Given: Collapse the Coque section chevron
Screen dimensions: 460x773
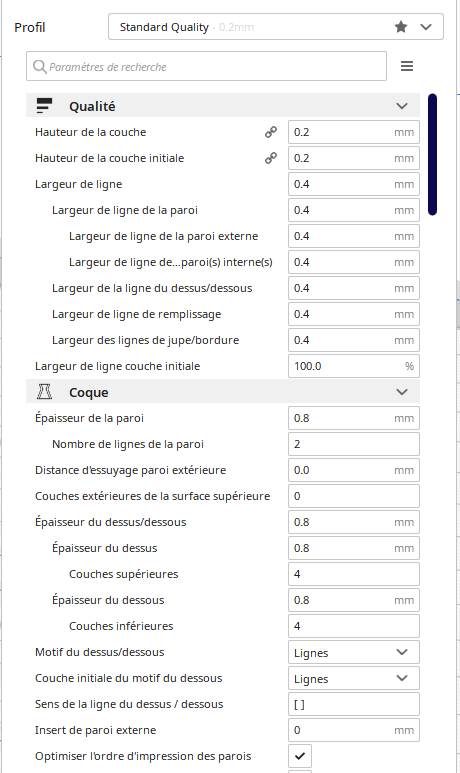Looking at the screenshot, I should coord(402,392).
